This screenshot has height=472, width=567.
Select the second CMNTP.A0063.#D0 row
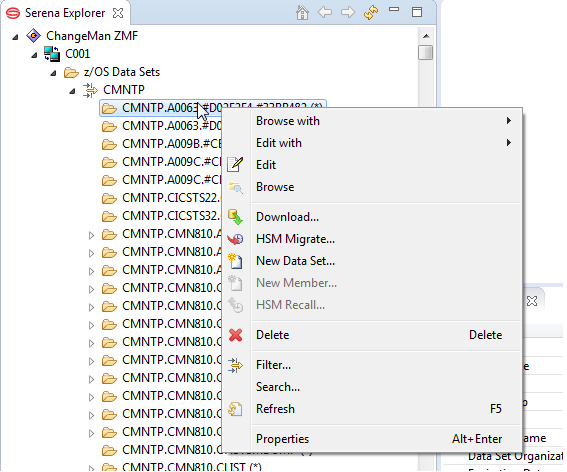click(x=172, y=126)
